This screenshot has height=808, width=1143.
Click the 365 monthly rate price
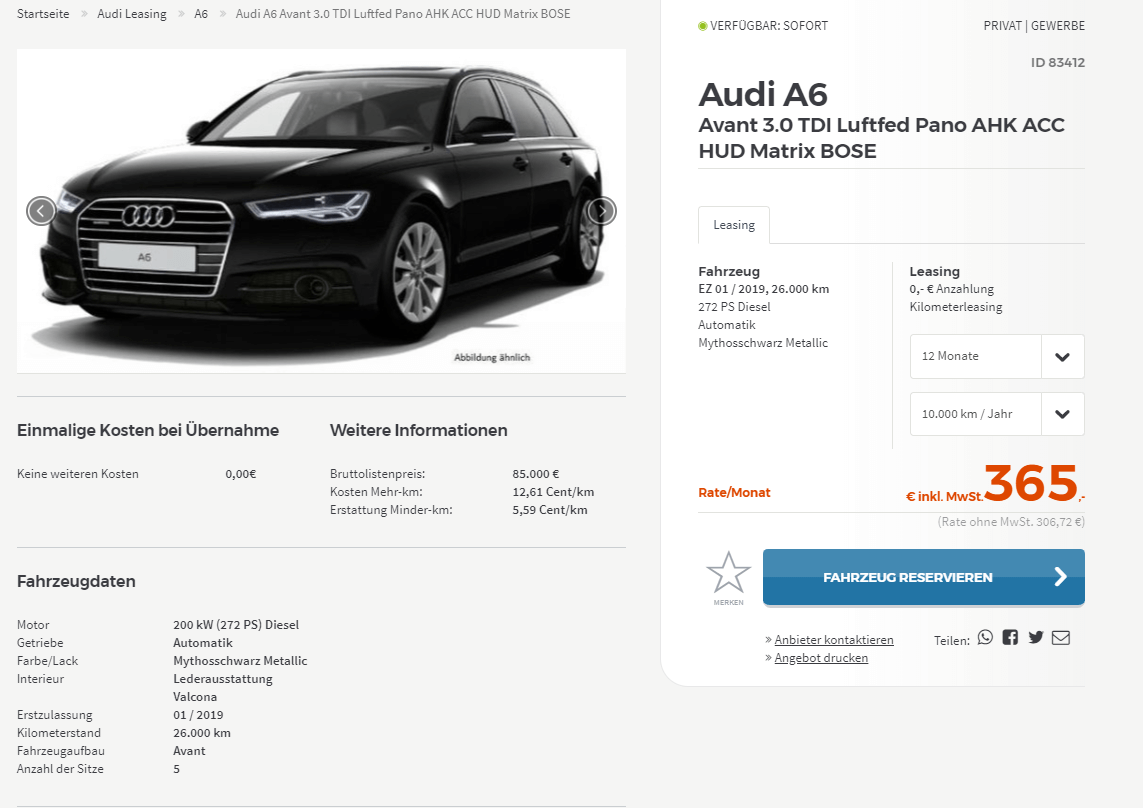click(1030, 483)
